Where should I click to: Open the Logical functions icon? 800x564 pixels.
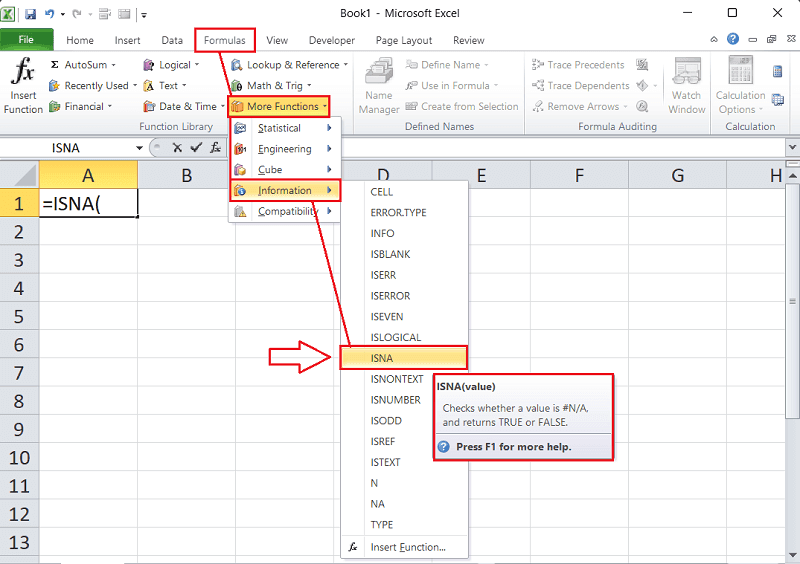coord(148,65)
